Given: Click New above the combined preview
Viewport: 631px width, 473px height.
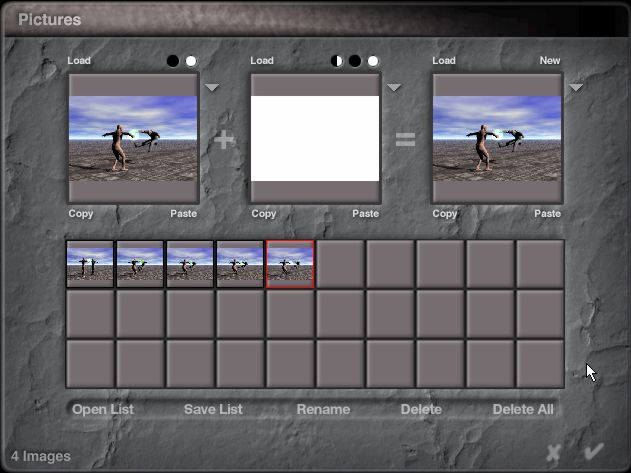Looking at the screenshot, I should click(550, 61).
